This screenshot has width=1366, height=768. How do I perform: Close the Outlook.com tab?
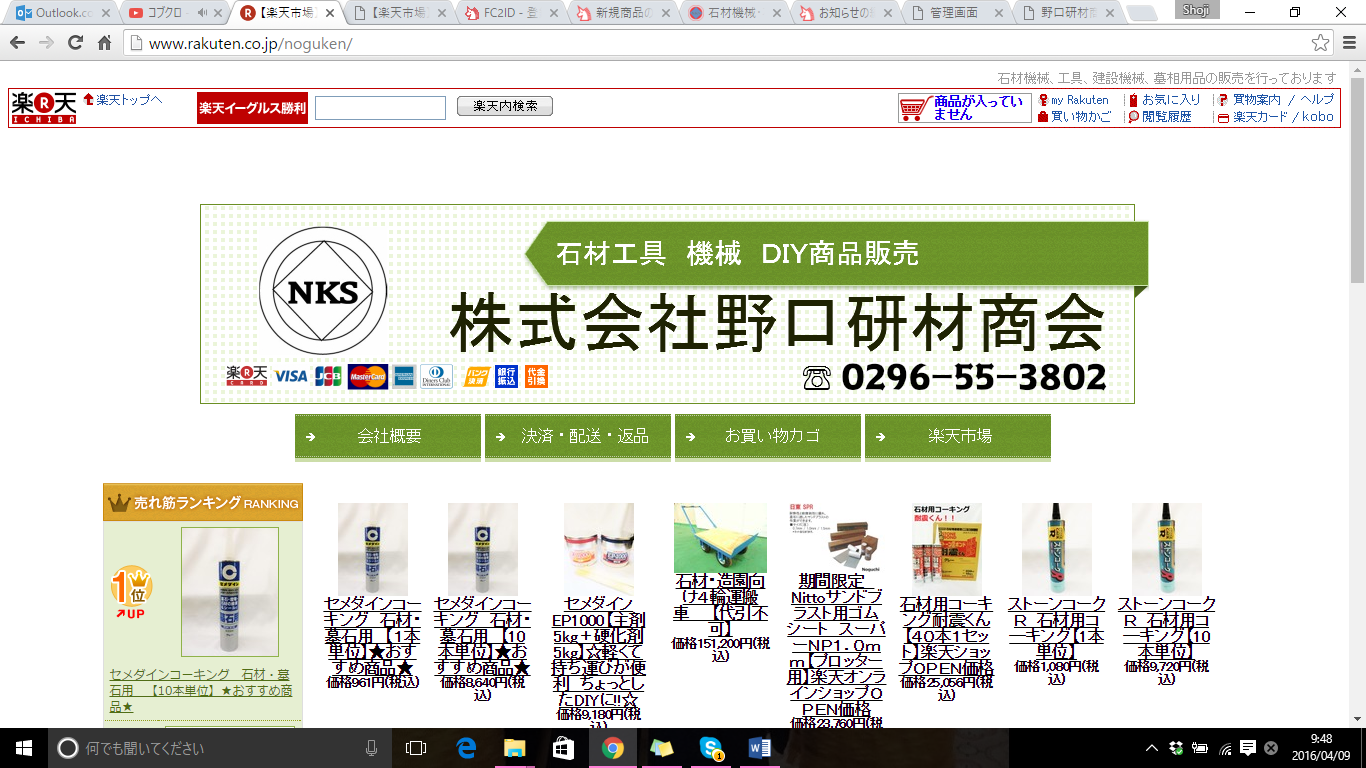click(107, 13)
